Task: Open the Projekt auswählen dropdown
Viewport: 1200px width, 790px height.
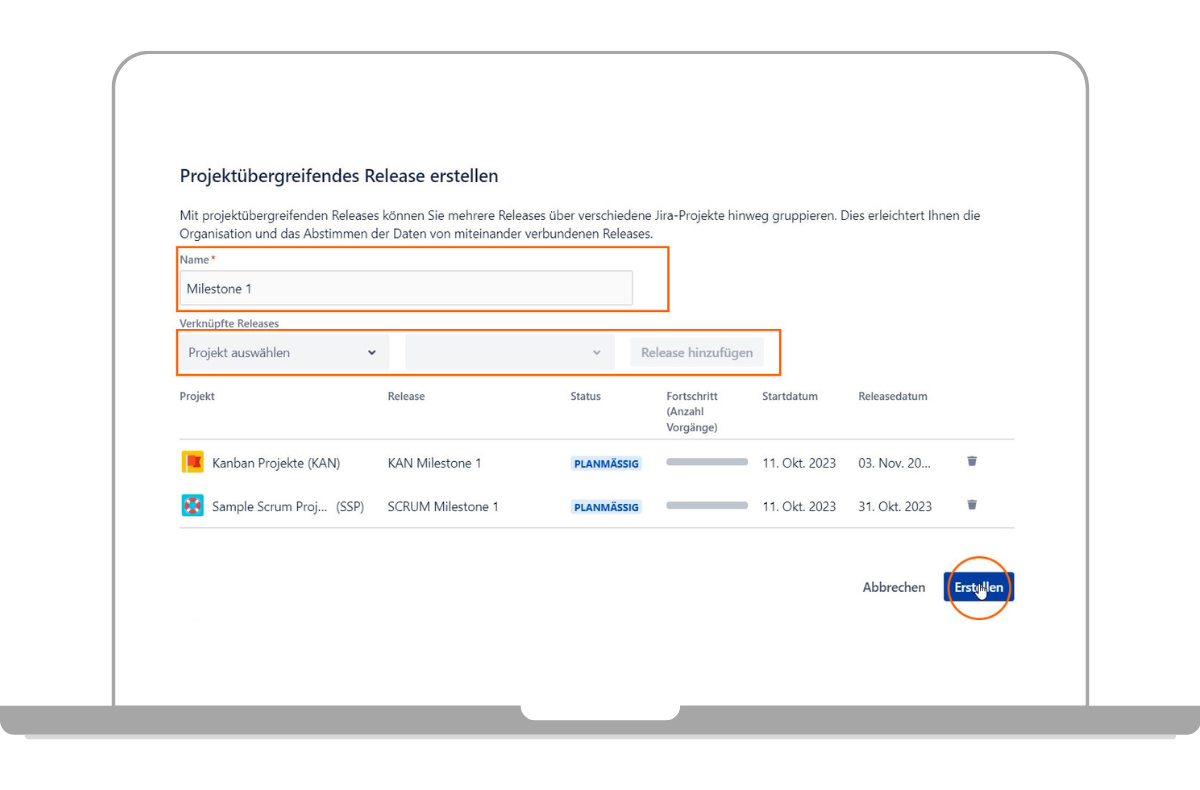Action: tap(283, 353)
